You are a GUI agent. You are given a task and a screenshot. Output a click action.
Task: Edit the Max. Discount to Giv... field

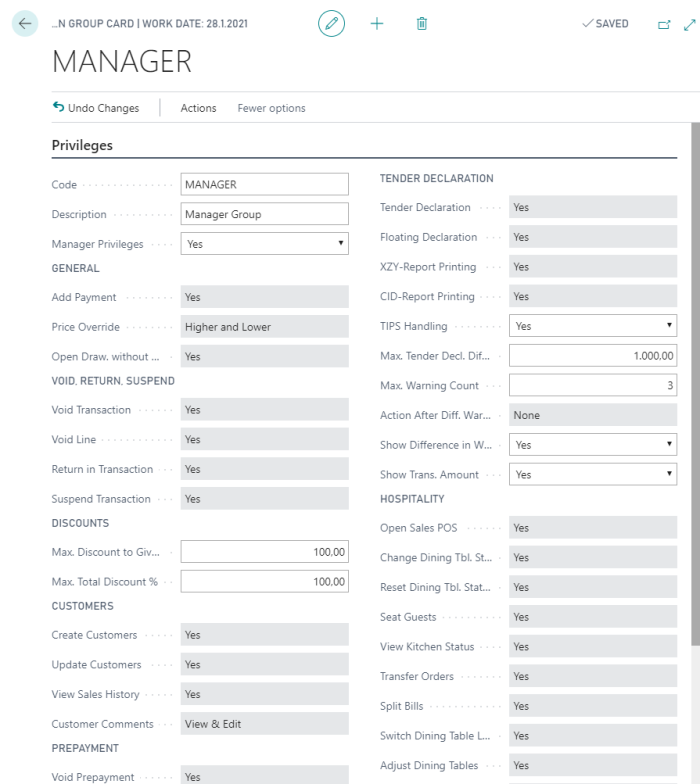pos(264,552)
